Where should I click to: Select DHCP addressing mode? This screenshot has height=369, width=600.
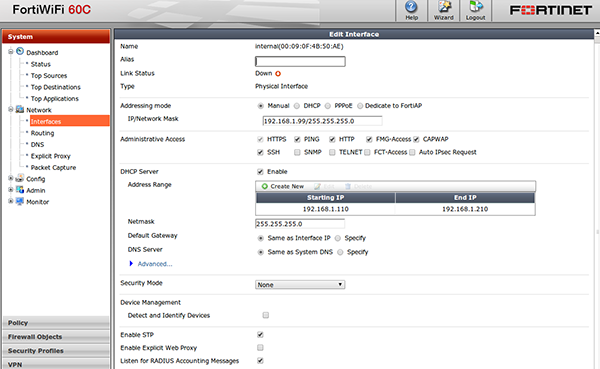pyautogui.click(x=297, y=106)
